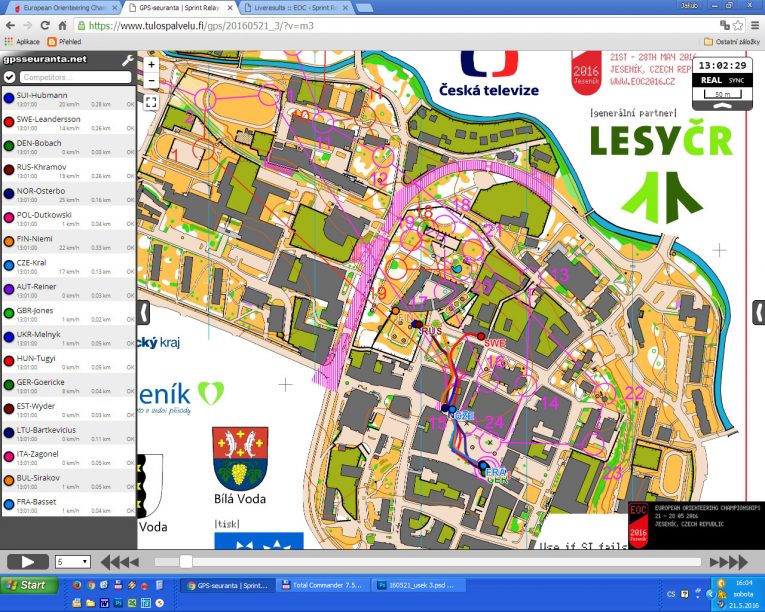This screenshot has height=612, width=765.
Task: Fast forward with triple right arrows
Action: click(x=729, y=562)
